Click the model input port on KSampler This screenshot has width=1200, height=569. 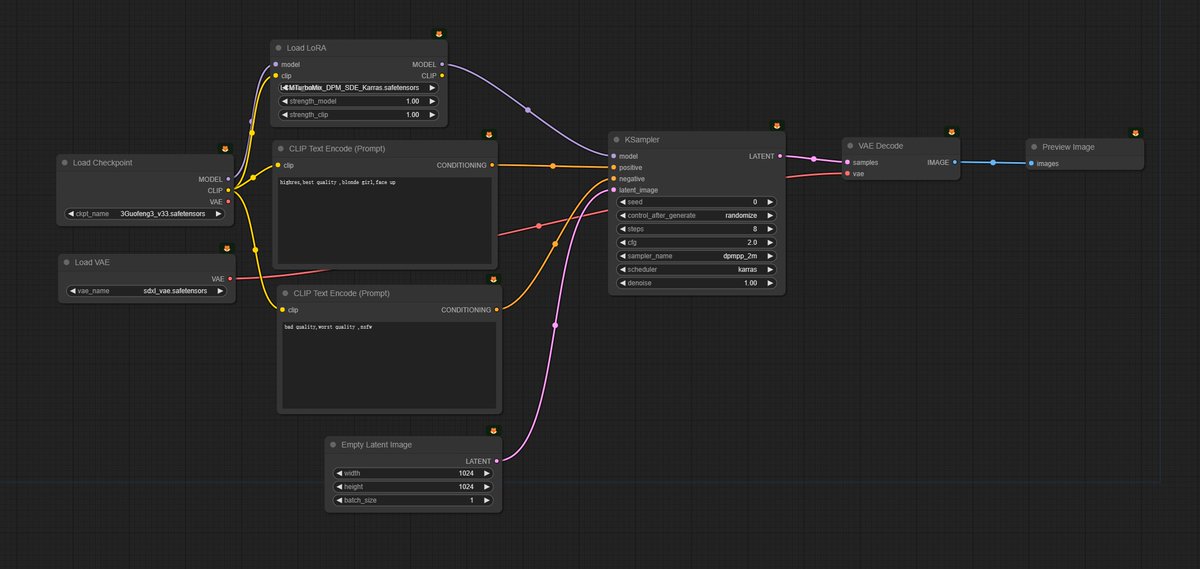(x=614, y=156)
